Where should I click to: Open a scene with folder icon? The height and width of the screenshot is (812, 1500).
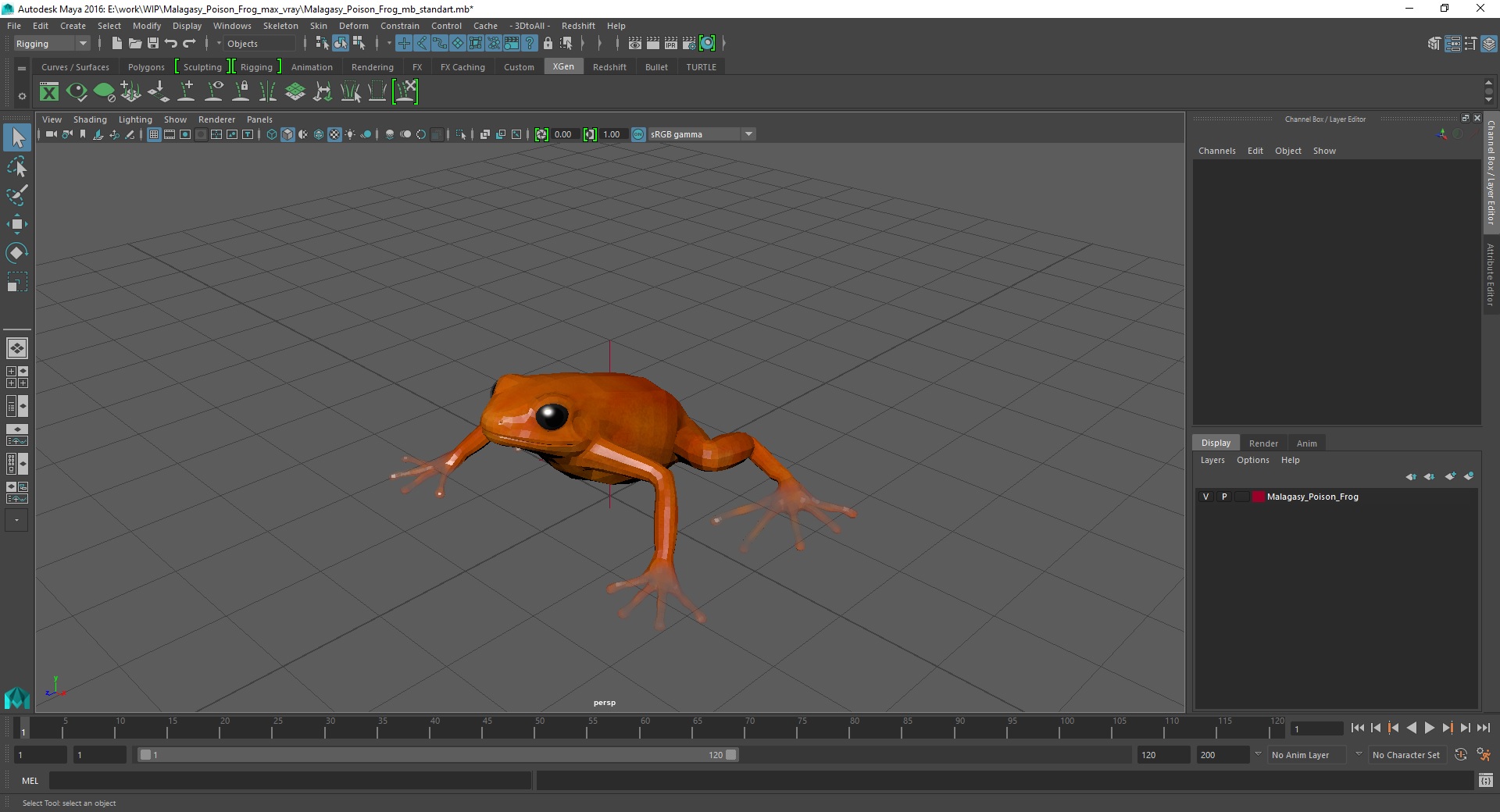tap(134, 44)
